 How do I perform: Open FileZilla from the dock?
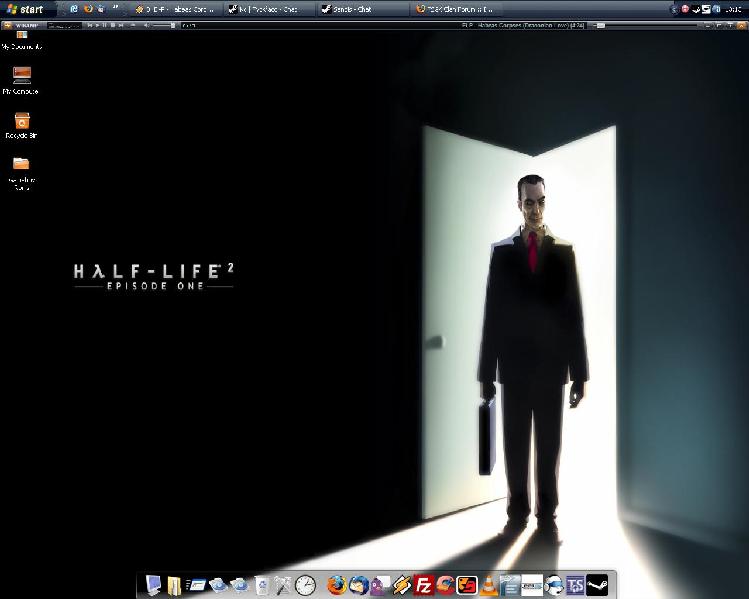point(423,585)
